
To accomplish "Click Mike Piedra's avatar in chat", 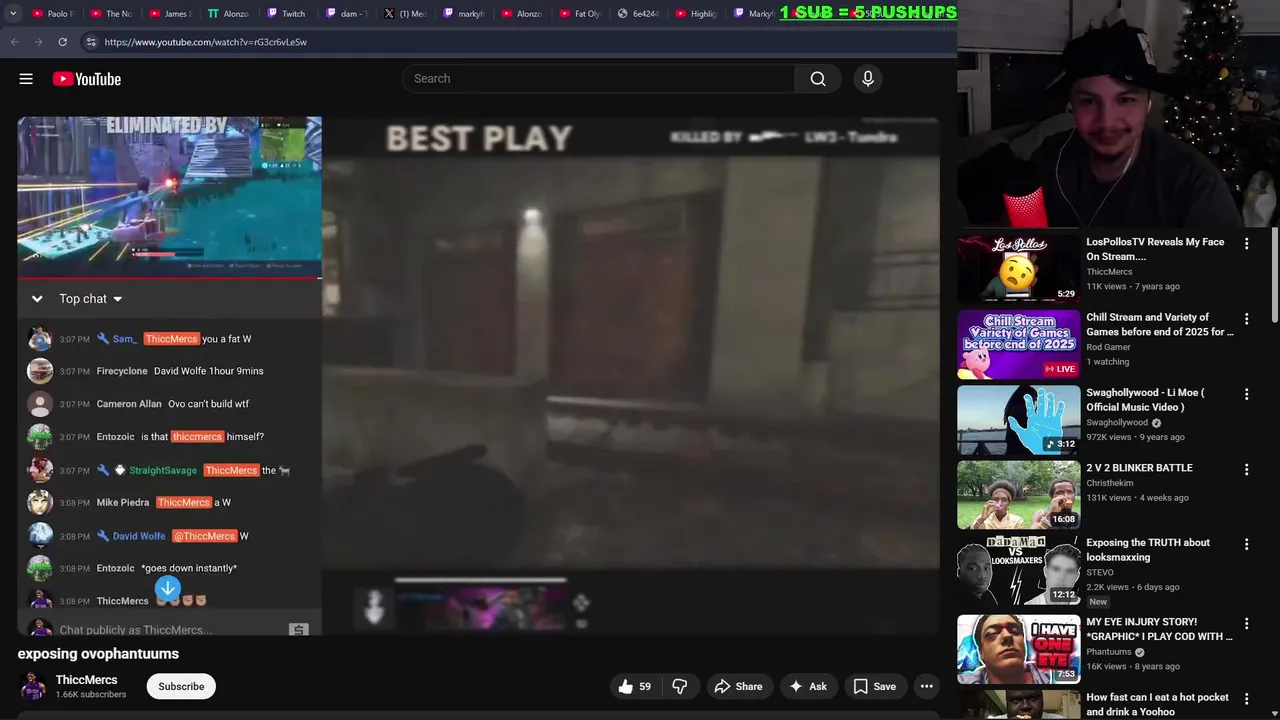I will coord(40,503).
